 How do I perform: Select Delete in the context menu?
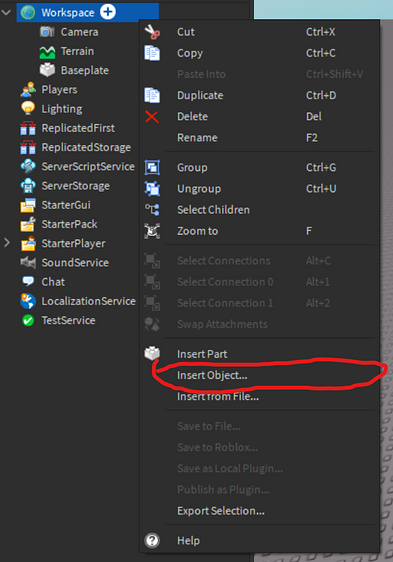click(259, 116)
